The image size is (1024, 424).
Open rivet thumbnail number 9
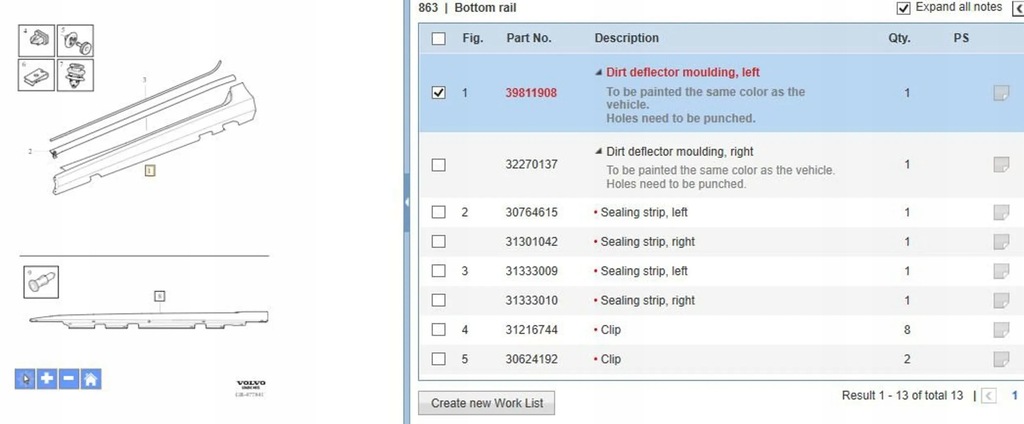pos(41,282)
